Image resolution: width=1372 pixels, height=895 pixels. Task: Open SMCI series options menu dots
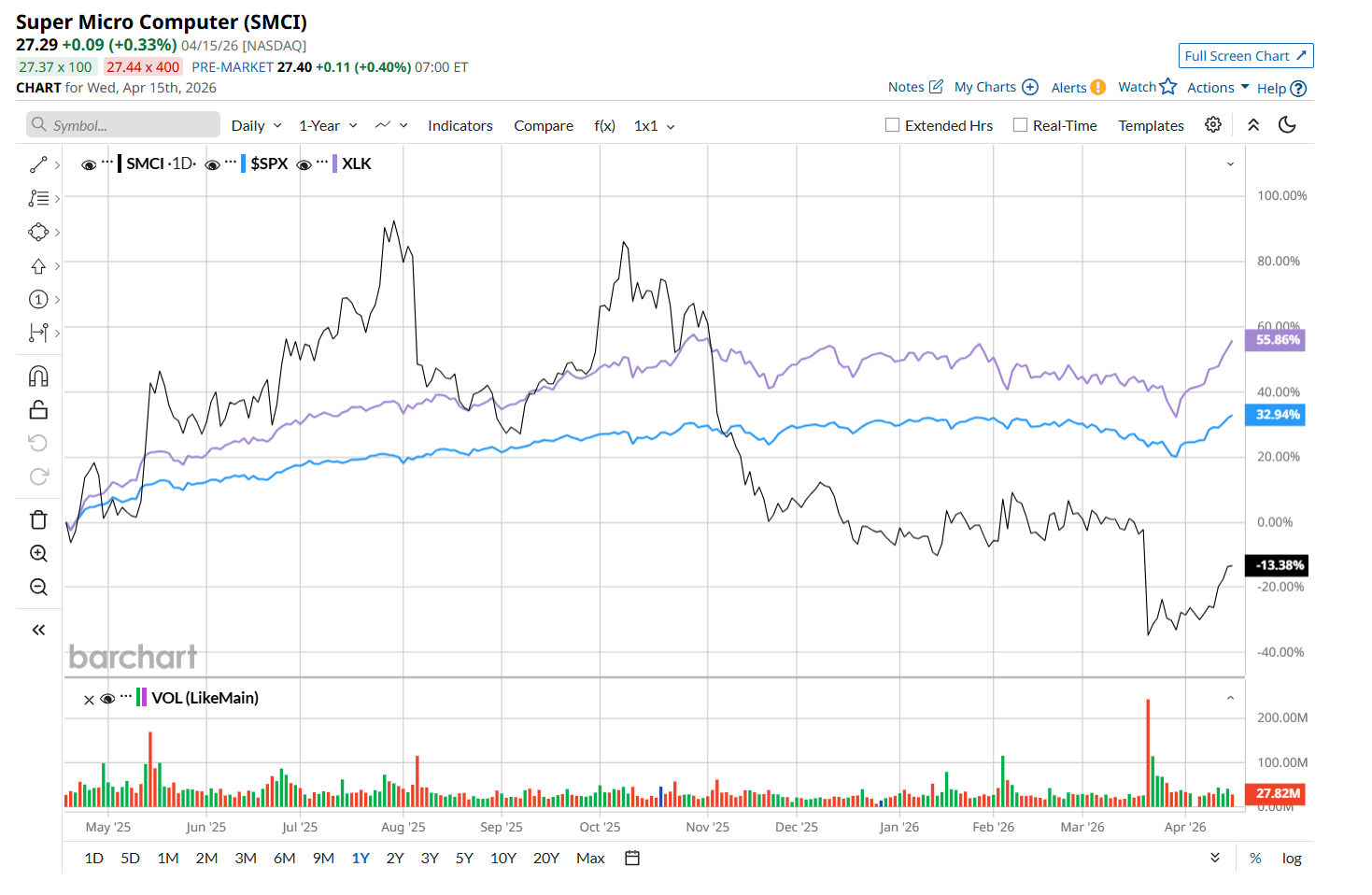107,162
